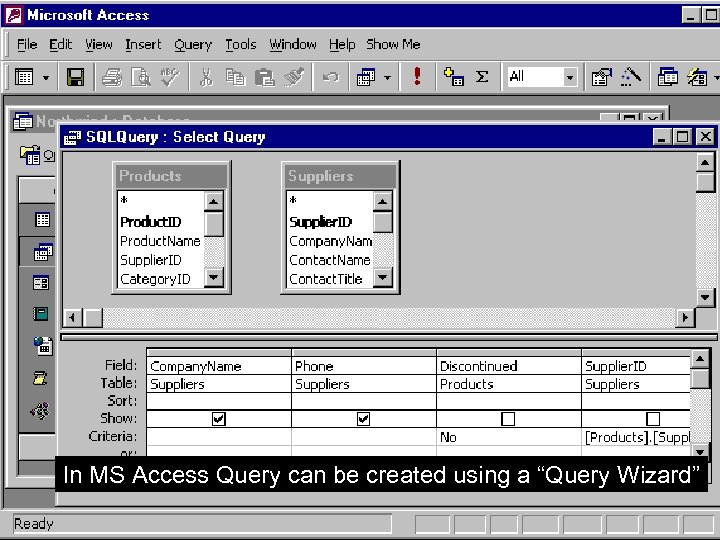Uncheck Show box for Phone column
The image size is (720, 540).
363,419
